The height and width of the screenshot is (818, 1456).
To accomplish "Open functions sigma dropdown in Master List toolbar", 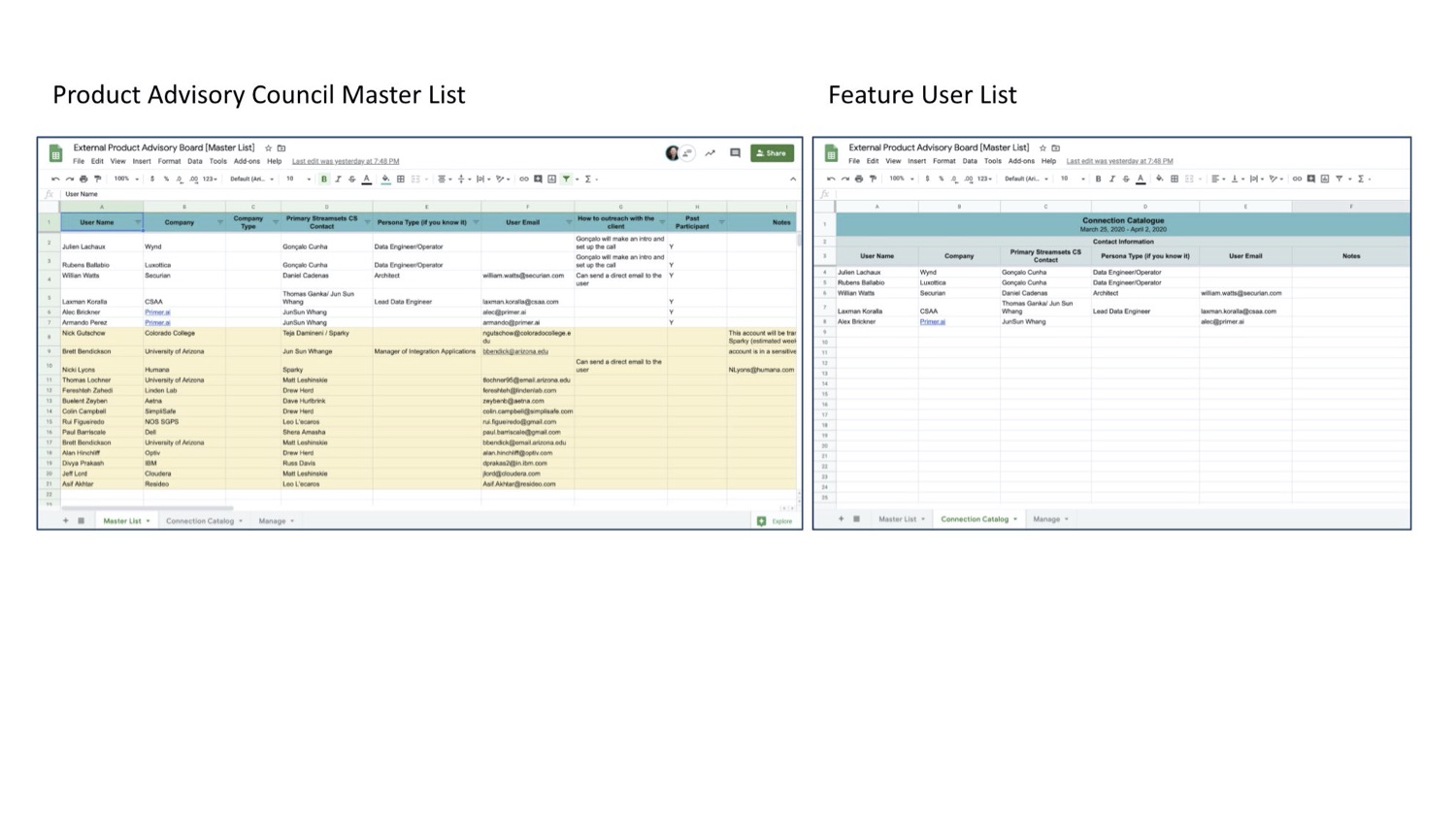I will coord(590,179).
